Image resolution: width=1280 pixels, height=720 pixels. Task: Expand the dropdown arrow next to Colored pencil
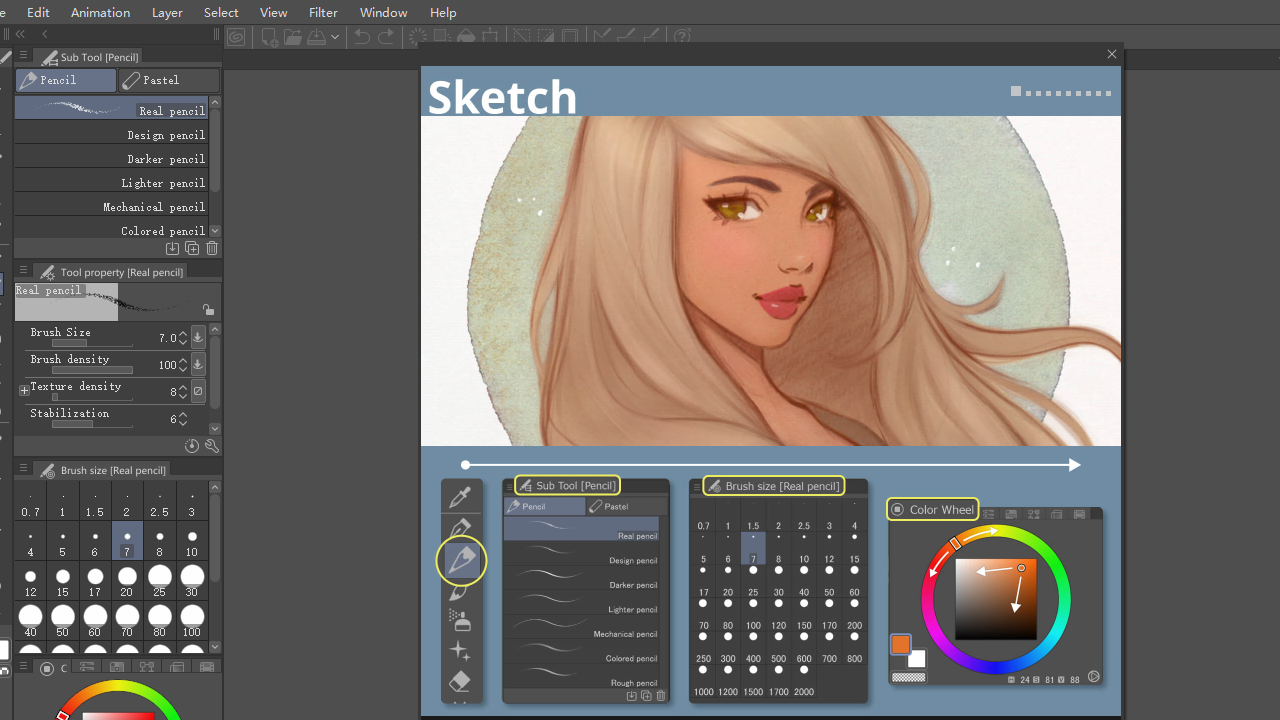coord(214,230)
